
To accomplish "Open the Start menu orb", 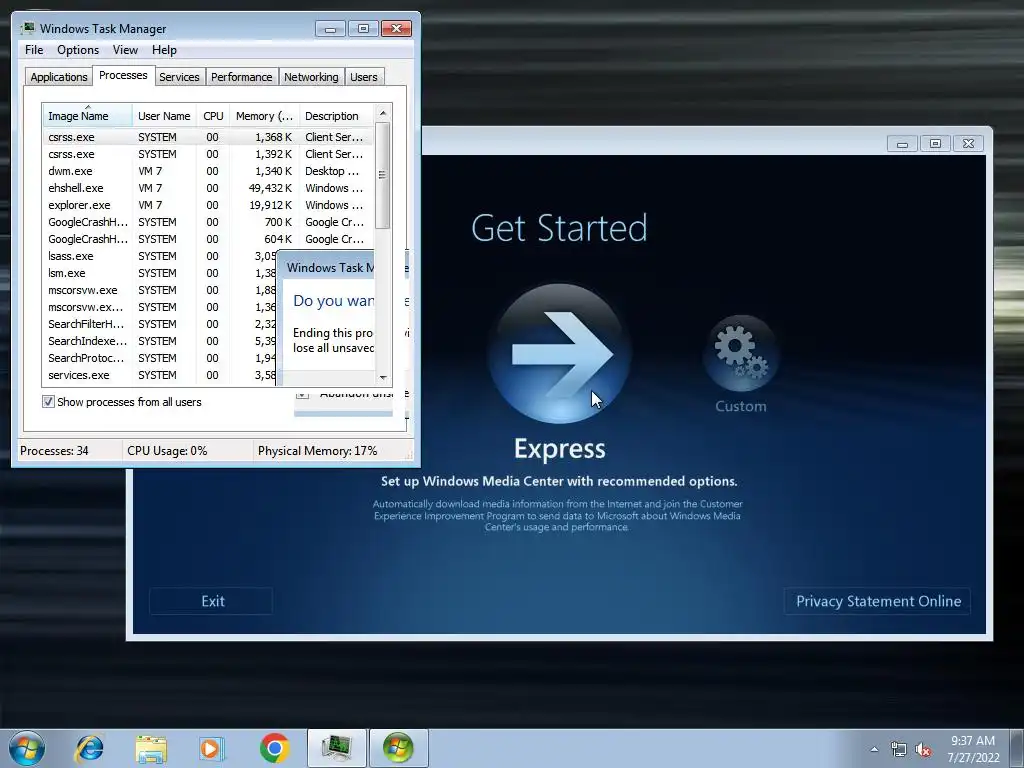I will [x=27, y=748].
